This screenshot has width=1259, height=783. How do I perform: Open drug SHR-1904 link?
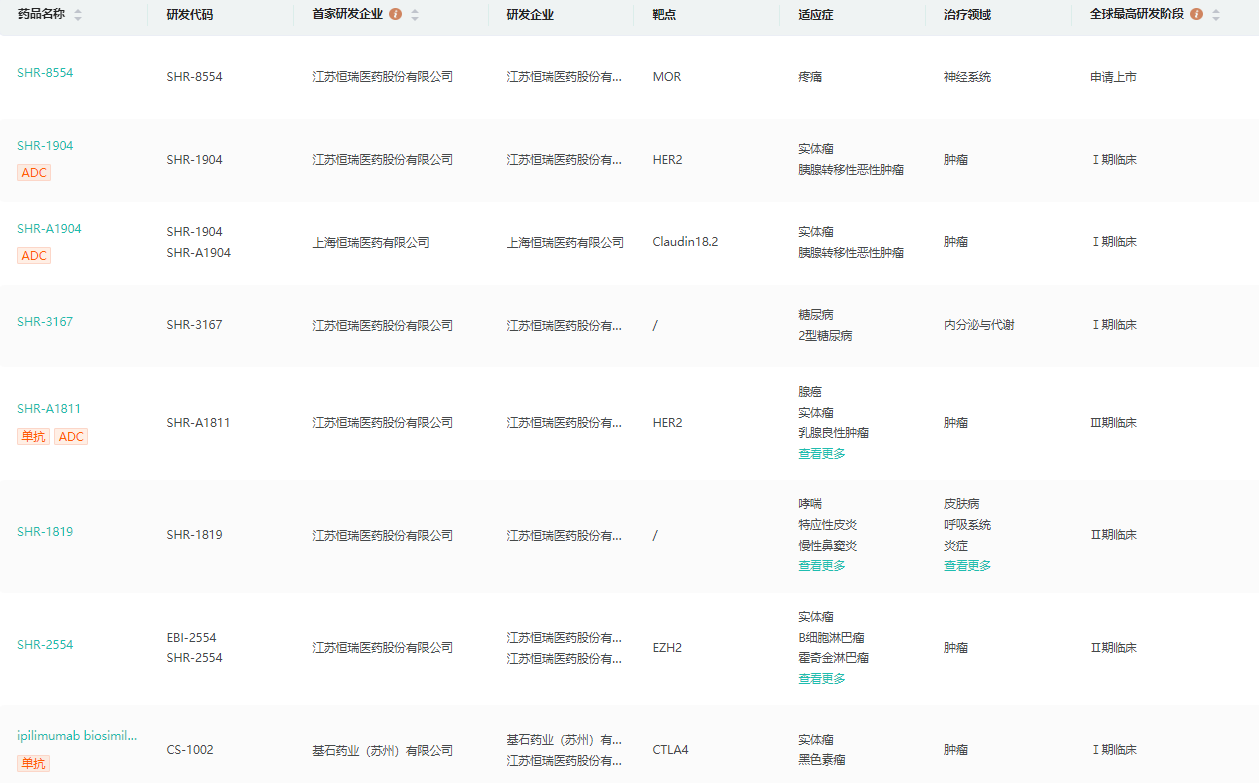click(x=45, y=146)
